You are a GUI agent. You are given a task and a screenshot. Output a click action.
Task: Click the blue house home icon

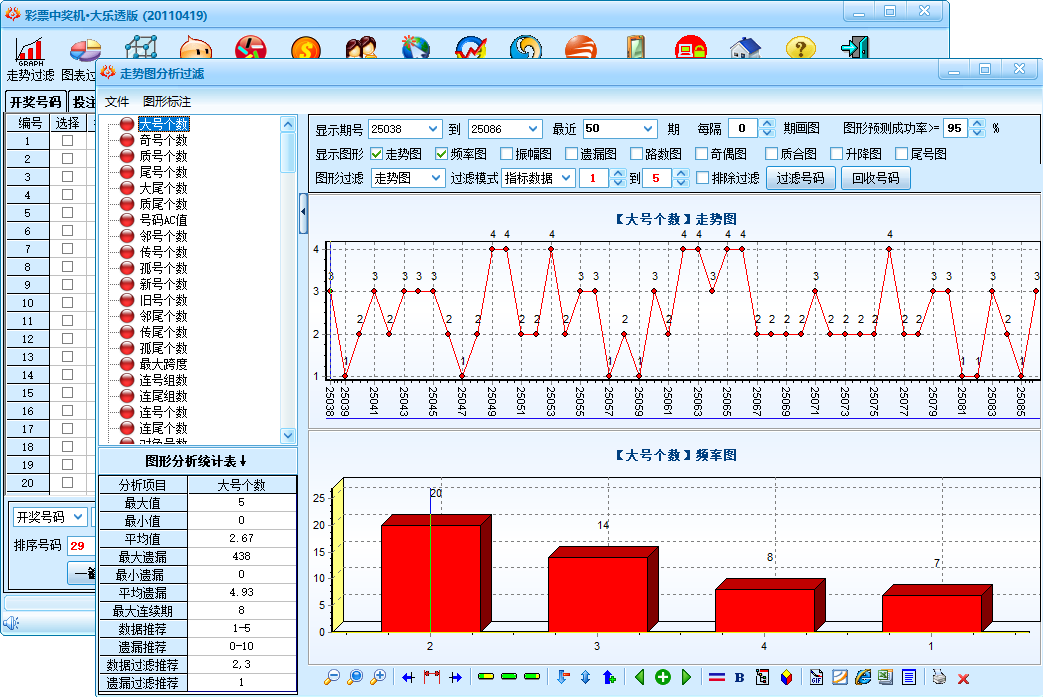pos(744,49)
